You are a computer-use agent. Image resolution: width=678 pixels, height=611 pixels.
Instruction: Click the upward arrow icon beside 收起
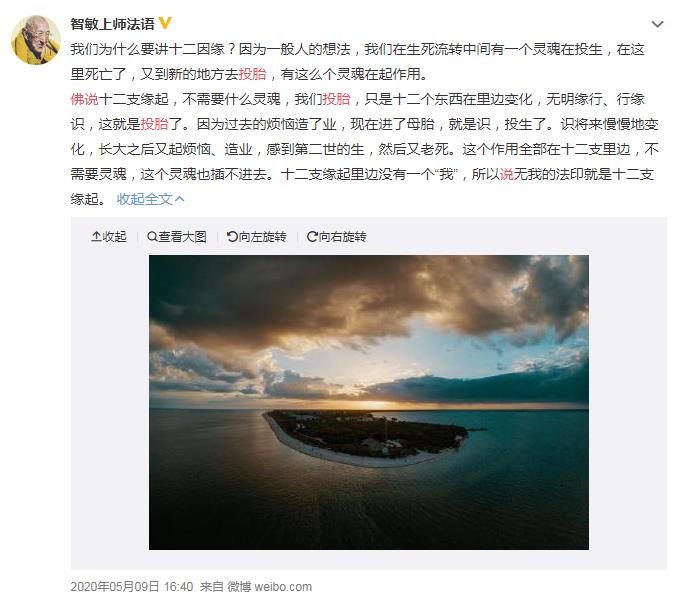pos(96,237)
